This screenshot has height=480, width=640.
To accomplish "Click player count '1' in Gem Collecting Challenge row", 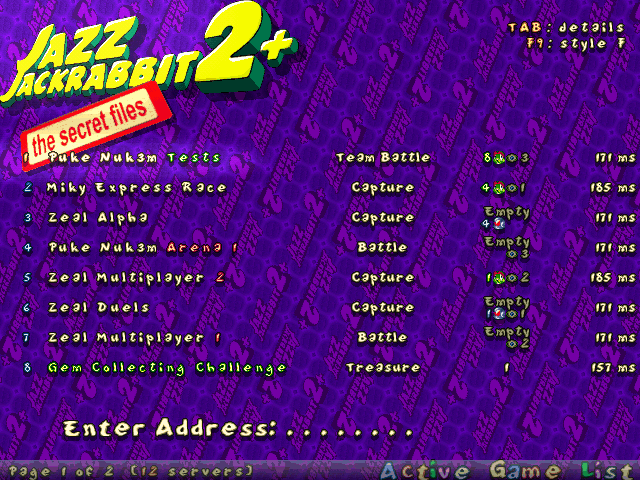I will point(507,368).
